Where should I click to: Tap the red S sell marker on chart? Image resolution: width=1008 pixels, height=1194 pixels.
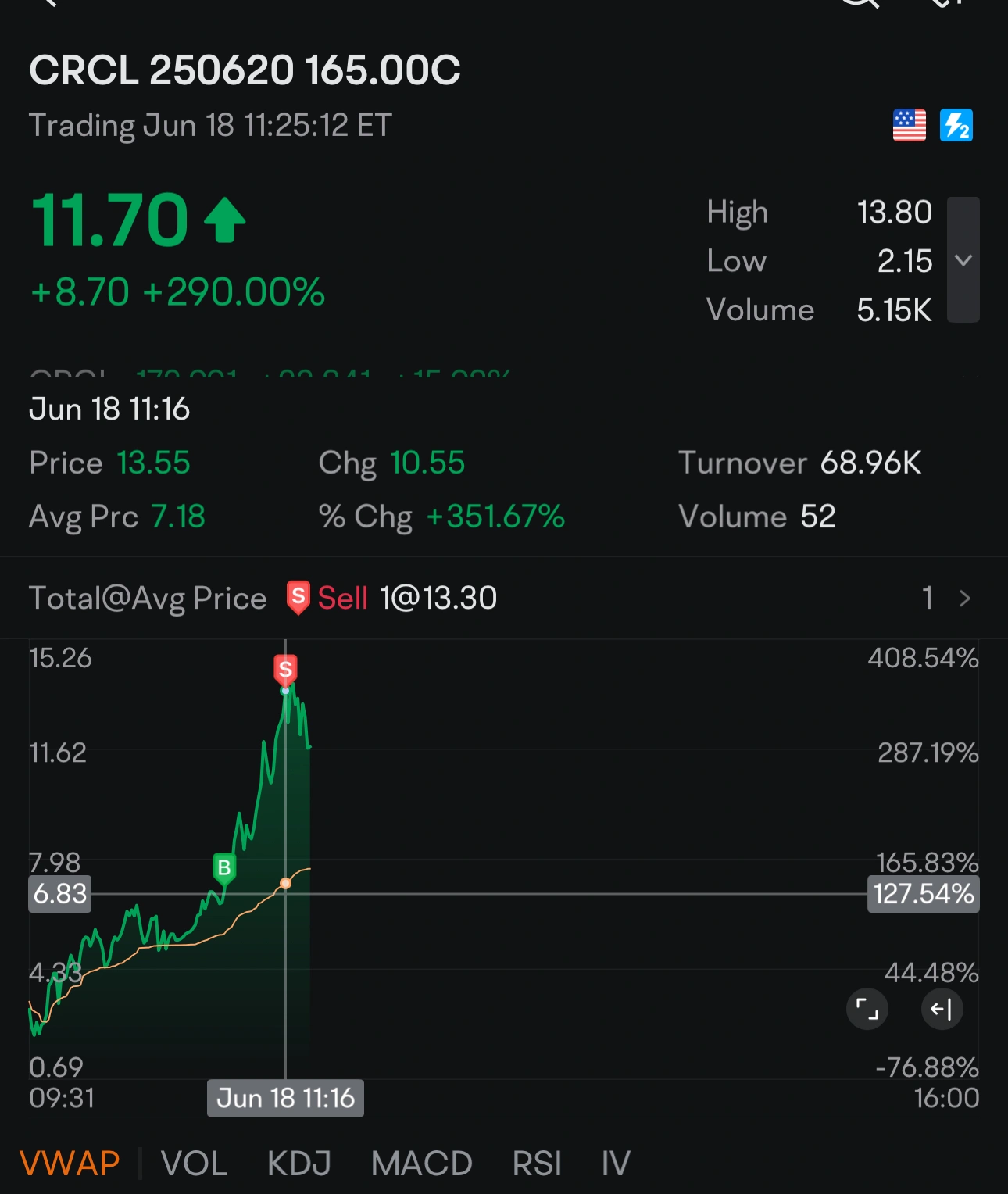coord(285,670)
